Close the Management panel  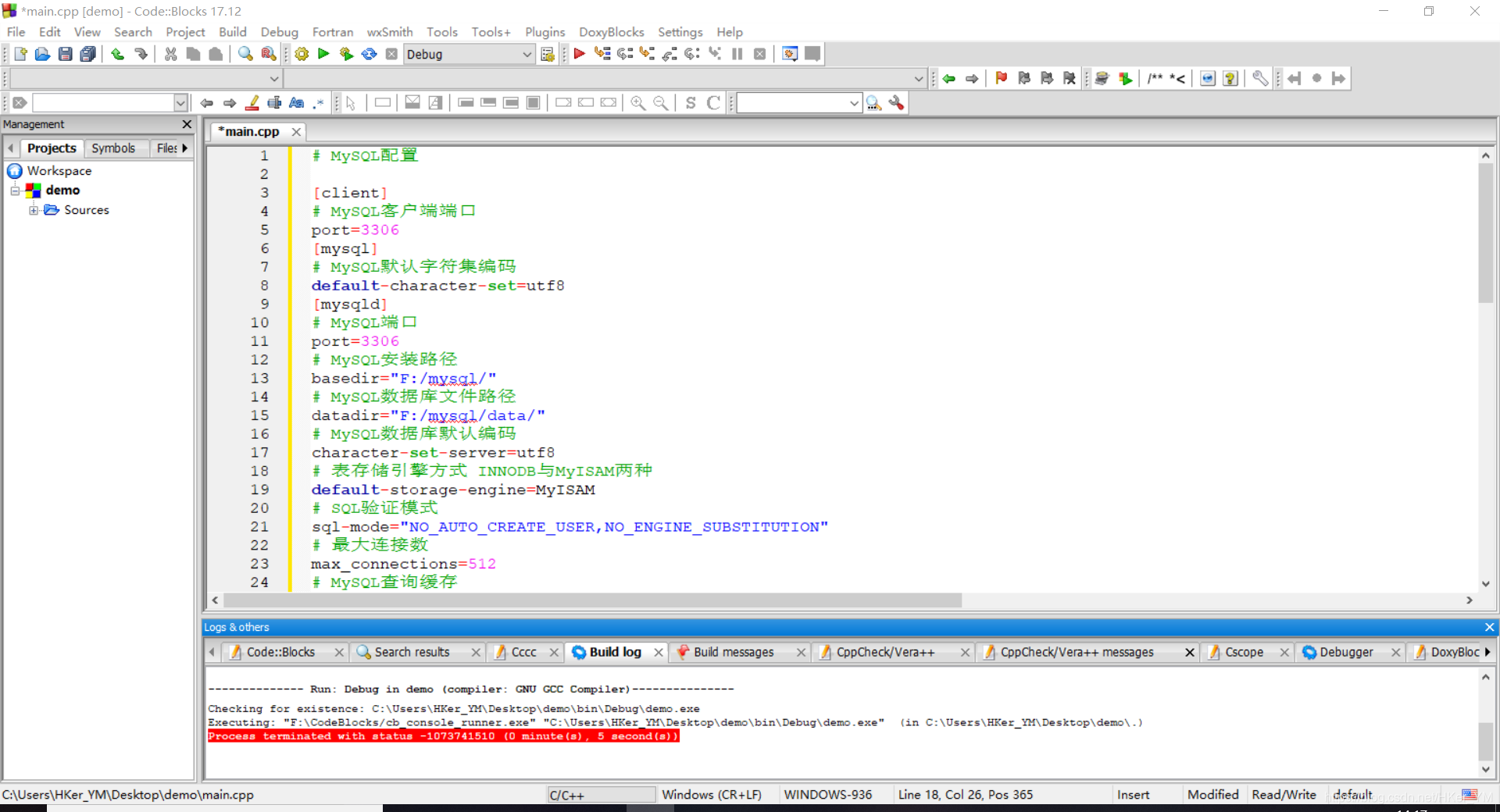[187, 124]
